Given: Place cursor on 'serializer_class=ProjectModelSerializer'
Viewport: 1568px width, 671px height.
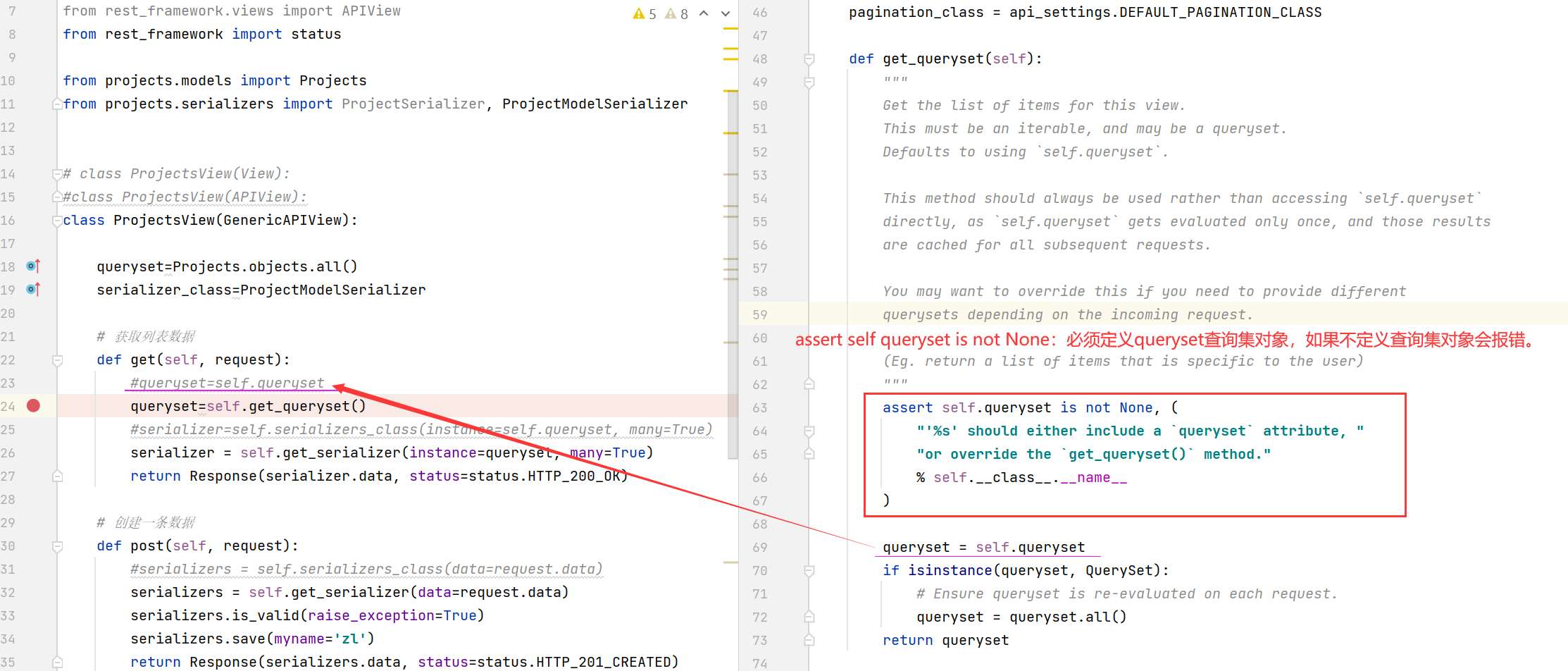Looking at the screenshot, I should pos(261,290).
